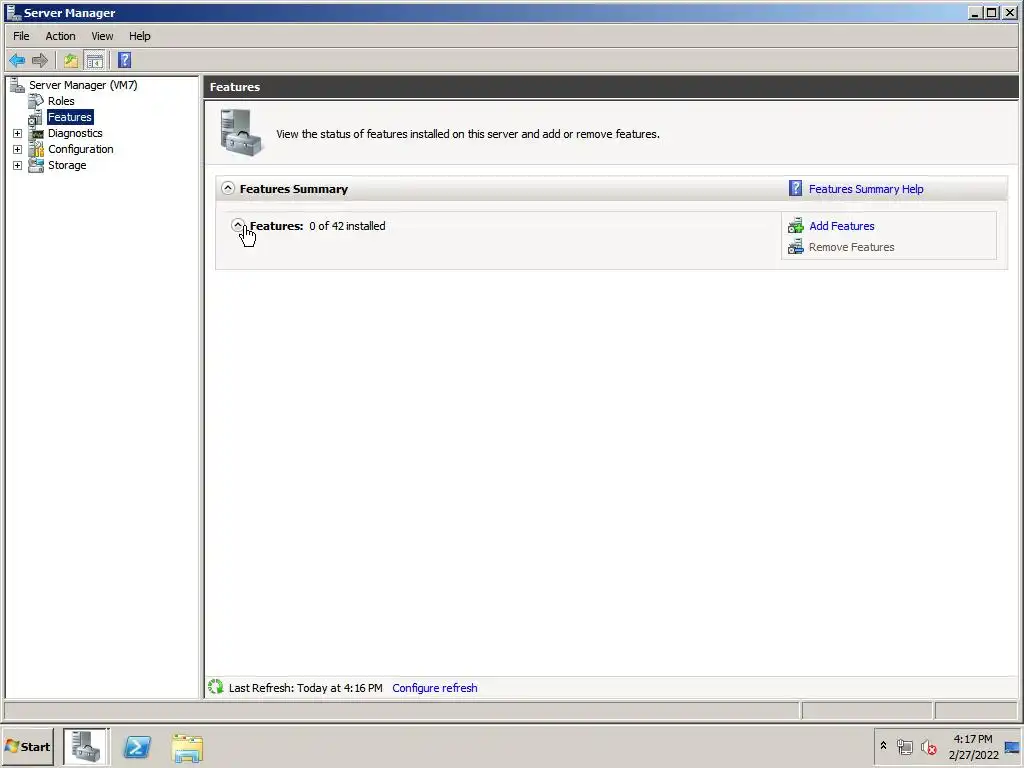Click the Diagnostics node icon

[36, 133]
